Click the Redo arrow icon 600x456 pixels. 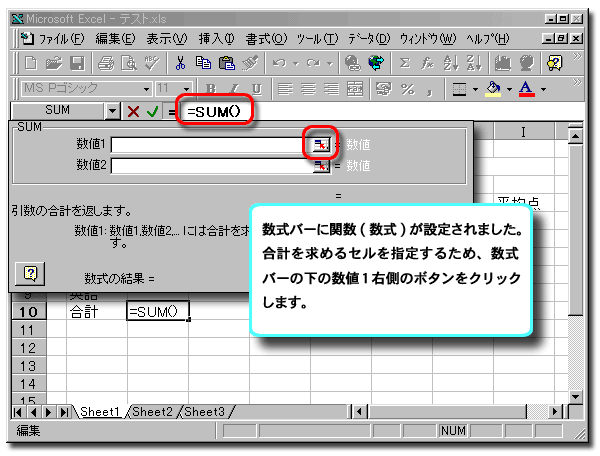[314, 63]
